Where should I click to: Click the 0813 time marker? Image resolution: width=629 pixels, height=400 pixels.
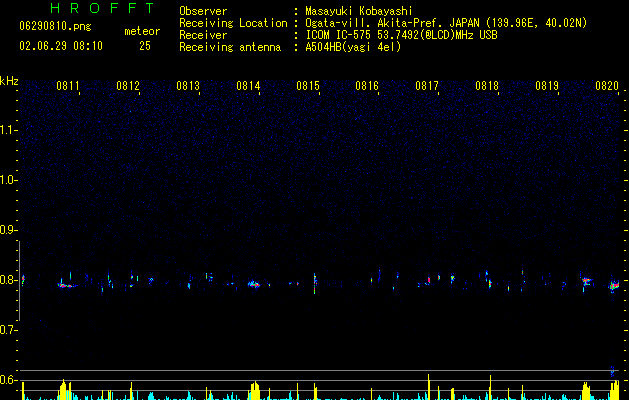click(188, 86)
